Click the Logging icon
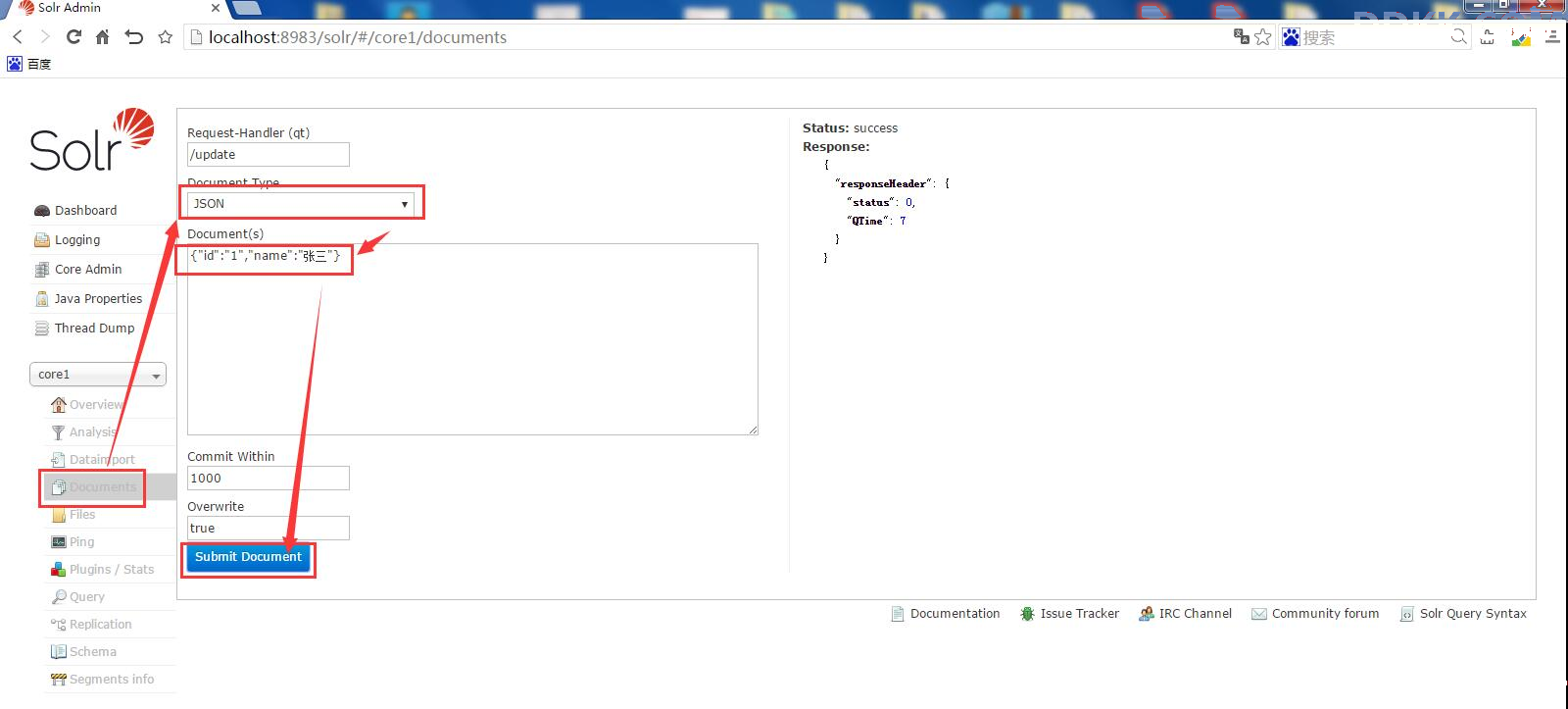The image size is (1568, 709). (42, 240)
